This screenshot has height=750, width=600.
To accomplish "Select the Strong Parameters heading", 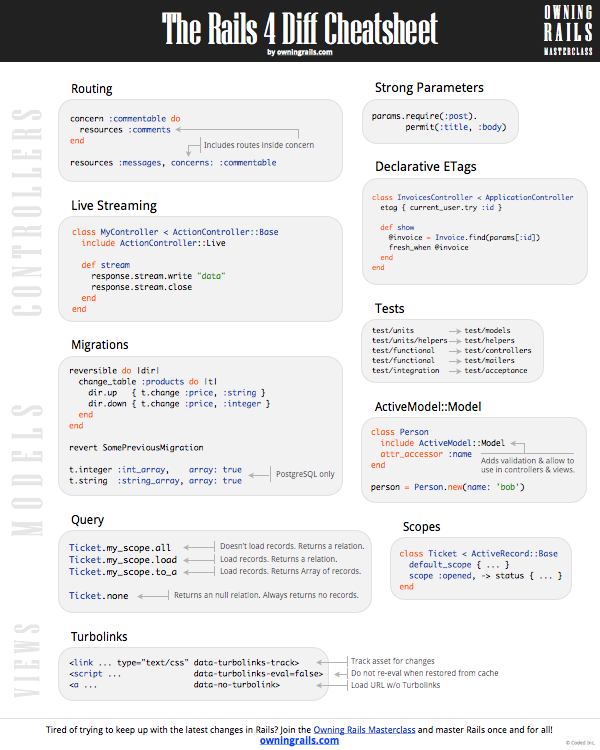I will pyautogui.click(x=429, y=88).
